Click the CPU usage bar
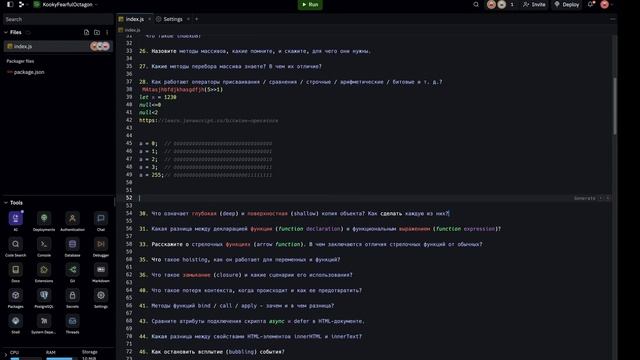This screenshot has height=360, width=640. [x=25, y=358]
